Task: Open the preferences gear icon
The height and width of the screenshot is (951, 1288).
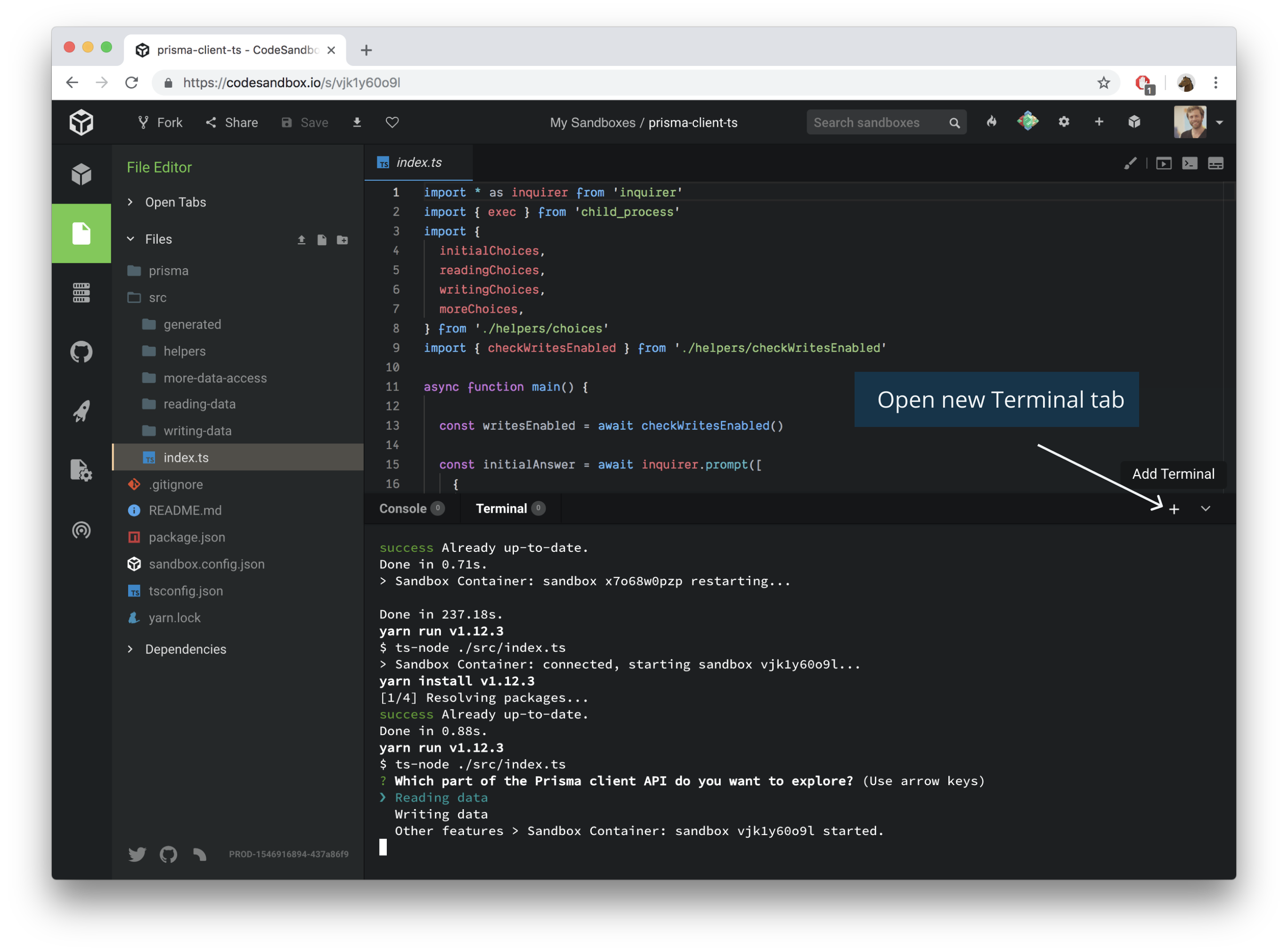Action: pos(1064,122)
